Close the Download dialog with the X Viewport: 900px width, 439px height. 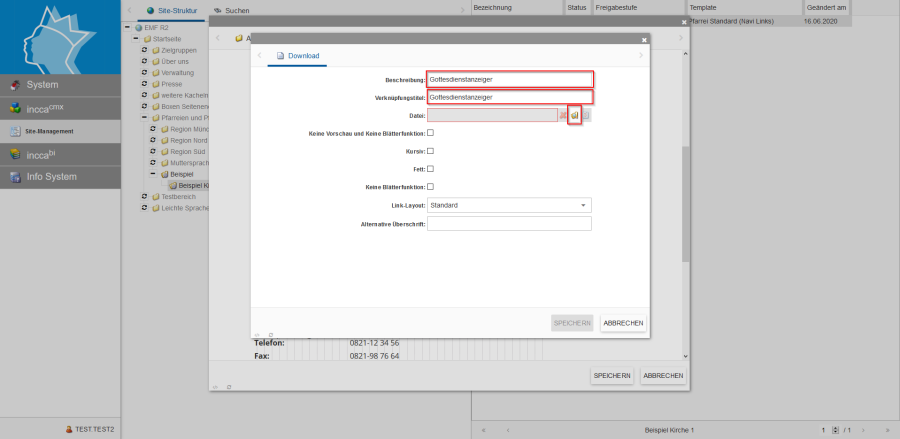click(x=644, y=40)
